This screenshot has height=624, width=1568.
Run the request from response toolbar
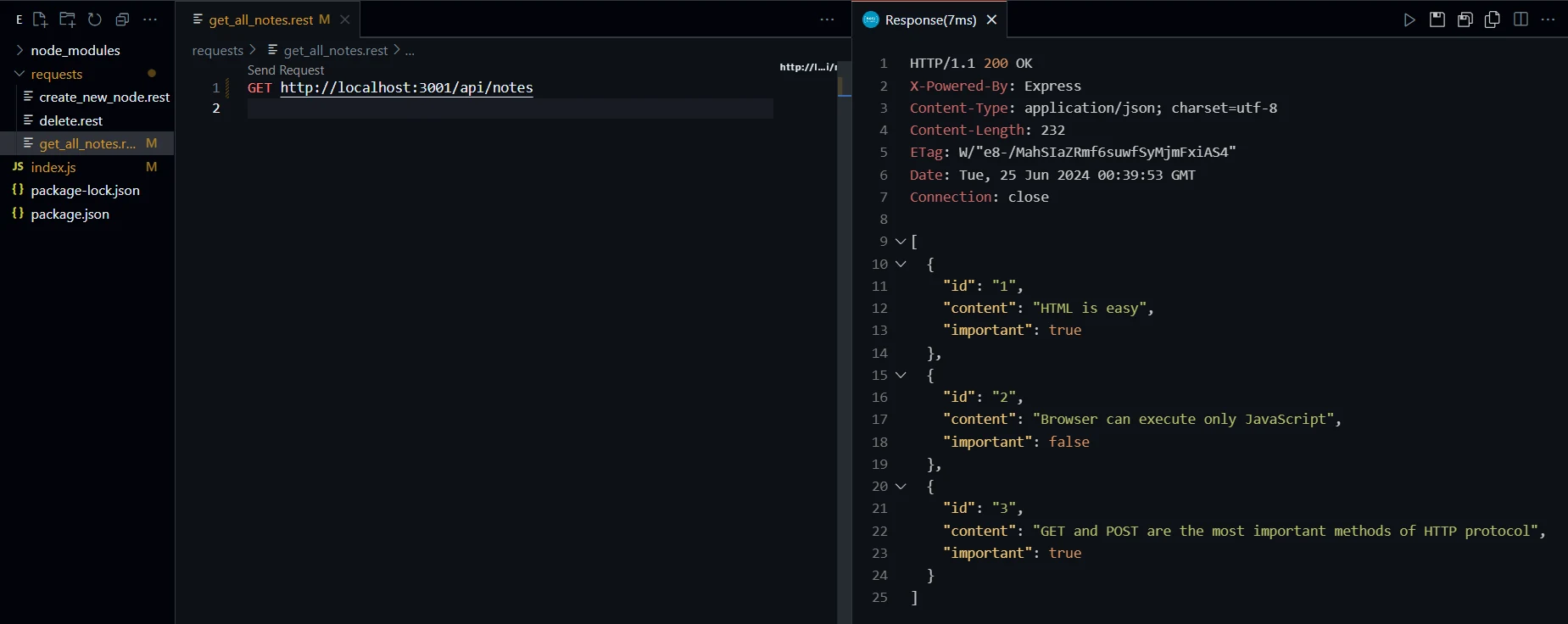[1409, 19]
